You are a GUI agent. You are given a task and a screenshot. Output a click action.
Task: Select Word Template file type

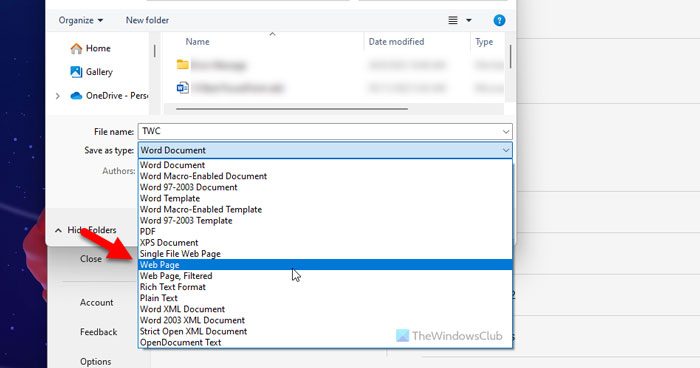click(x=325, y=199)
